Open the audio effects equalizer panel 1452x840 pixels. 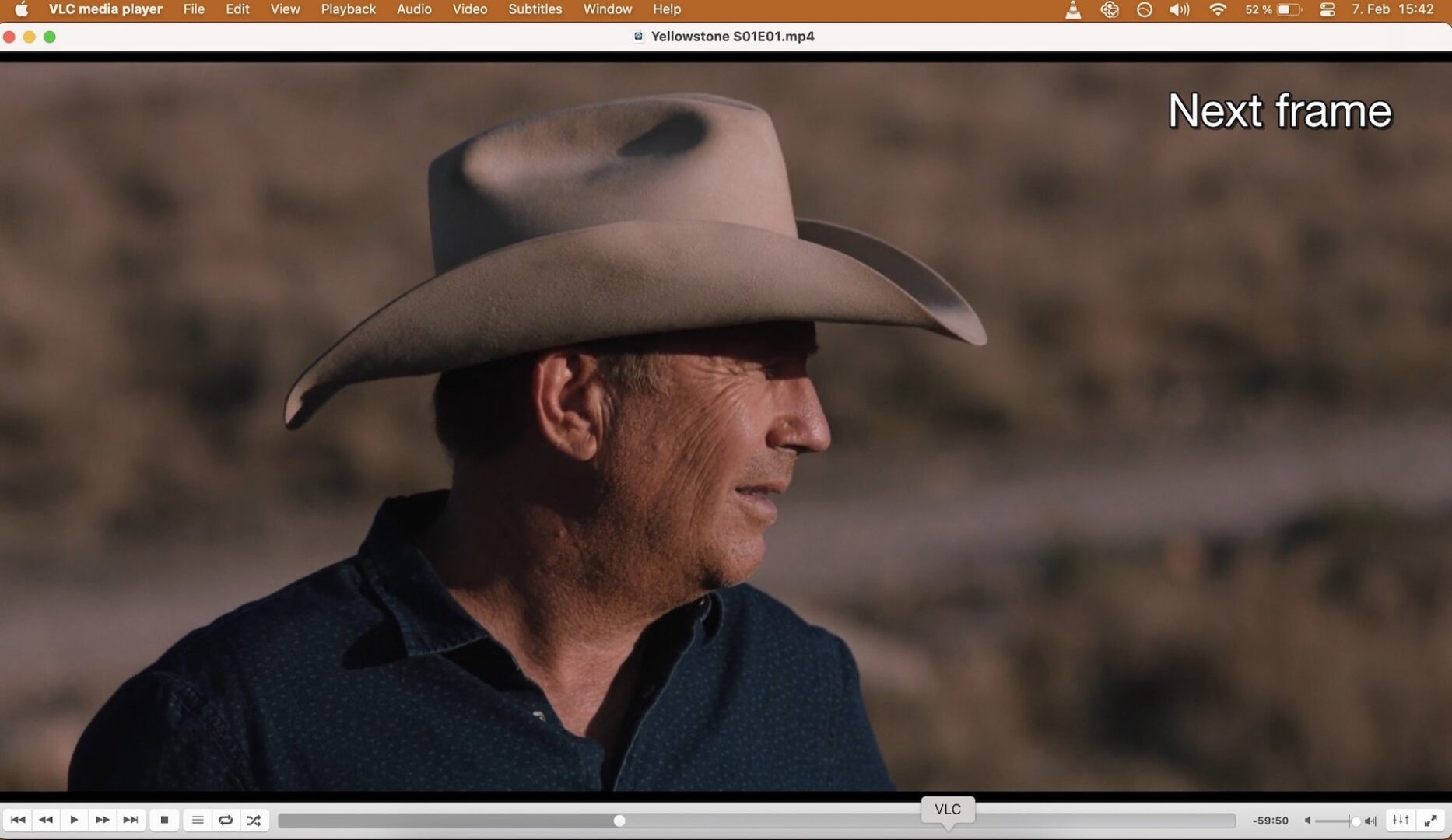pyautogui.click(x=1401, y=820)
